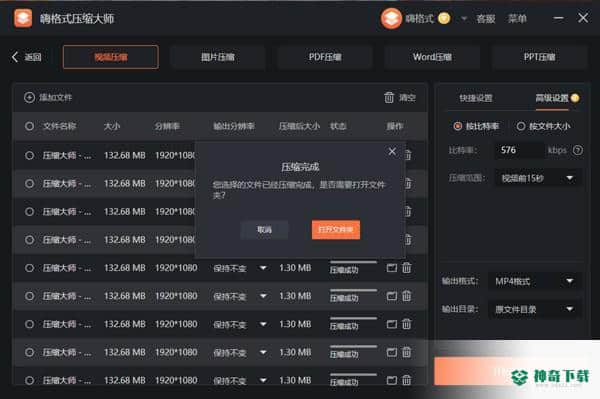This screenshot has height=399, width=600.
Task: Open the 嗨格式 user avatar
Action: point(391,18)
